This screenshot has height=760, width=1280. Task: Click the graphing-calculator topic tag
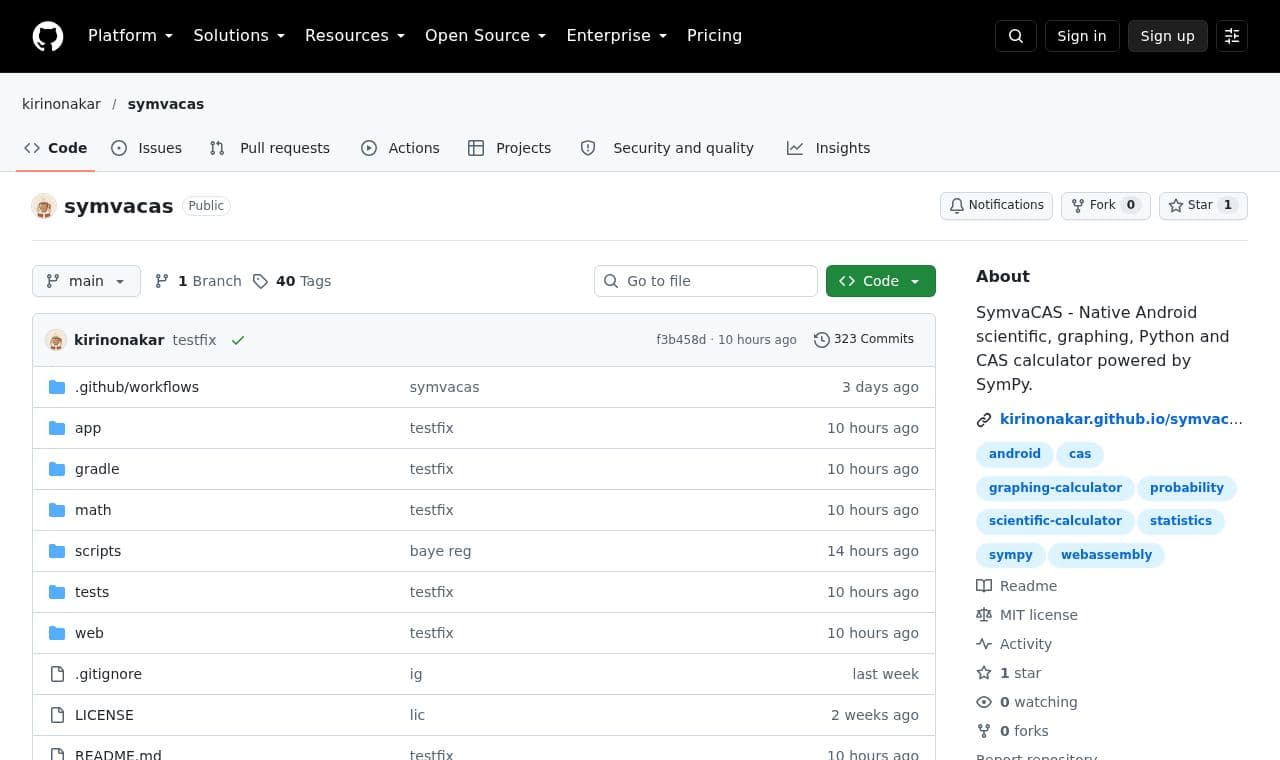(1055, 488)
